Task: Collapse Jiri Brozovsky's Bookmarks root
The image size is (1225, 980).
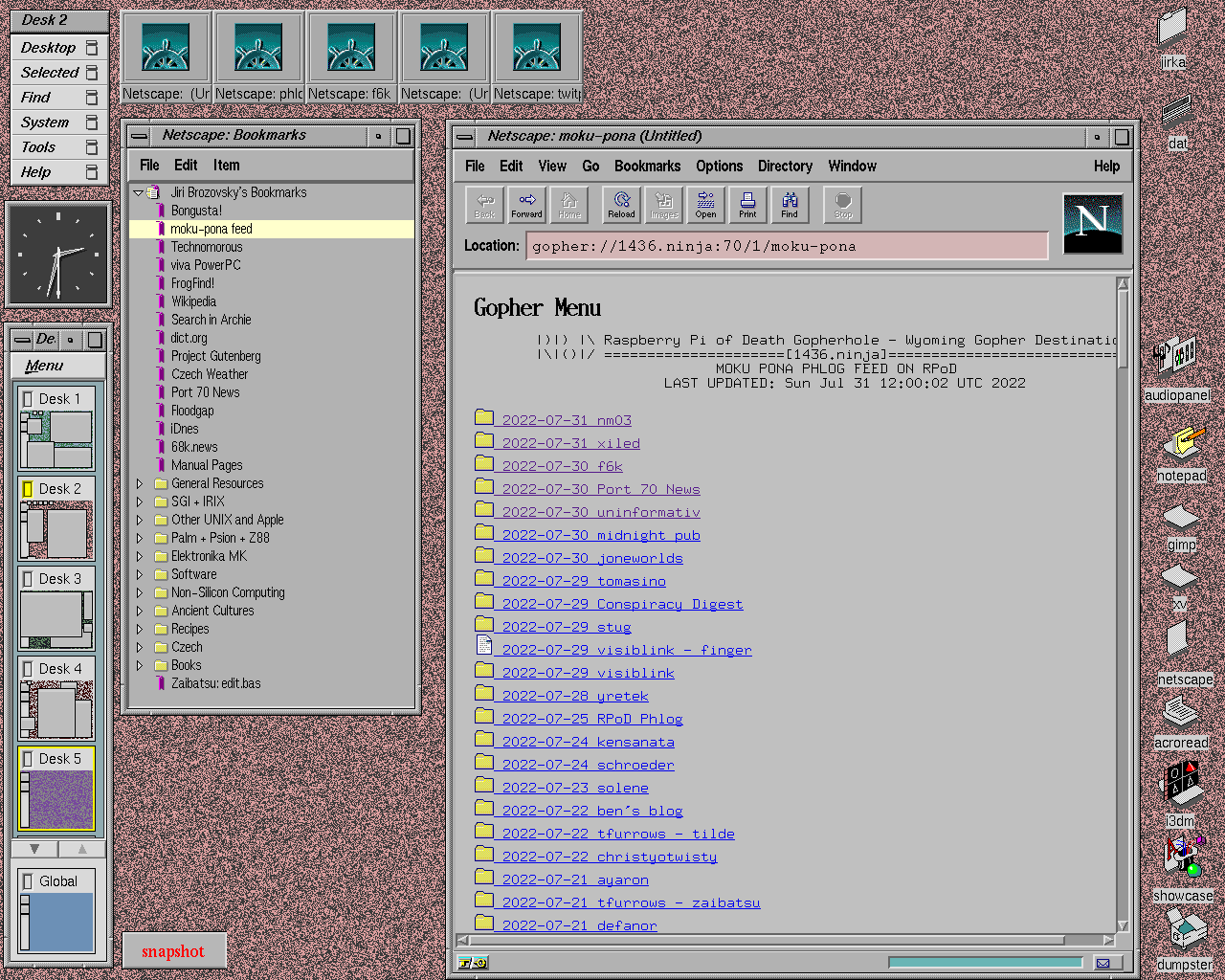Action: tap(138, 192)
